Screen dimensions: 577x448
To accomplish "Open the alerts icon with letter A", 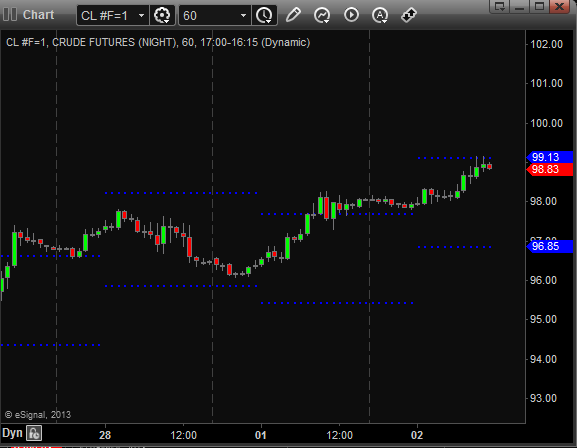I will click(x=380, y=15).
